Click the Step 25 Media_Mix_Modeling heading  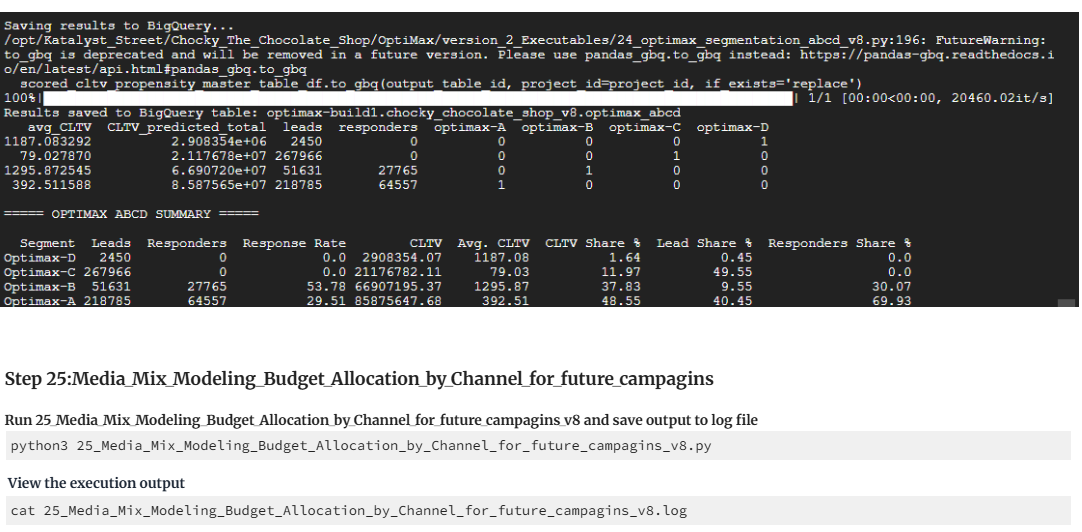359,379
